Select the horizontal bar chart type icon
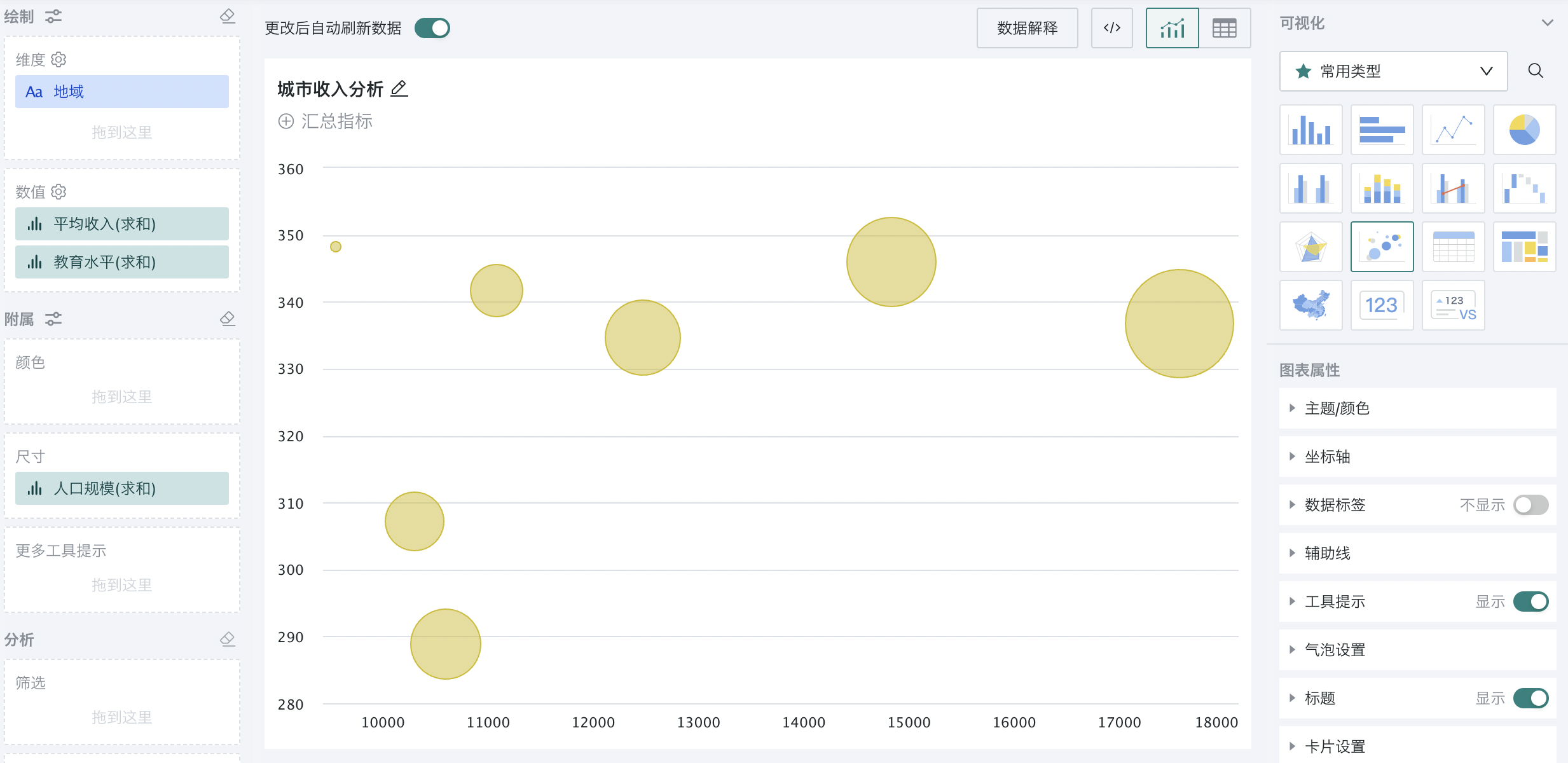 (x=1382, y=130)
